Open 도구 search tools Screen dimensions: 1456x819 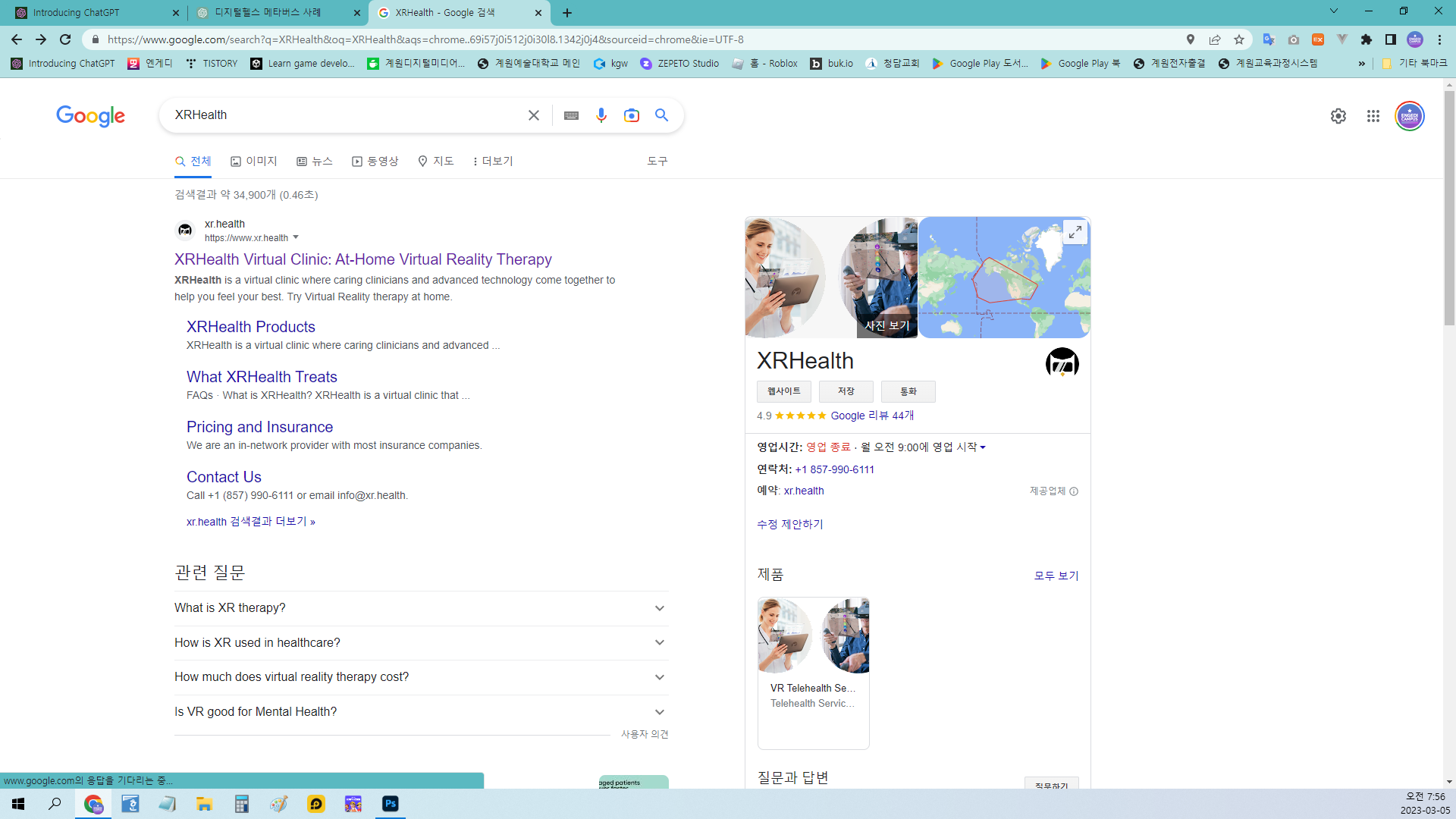[x=657, y=161]
